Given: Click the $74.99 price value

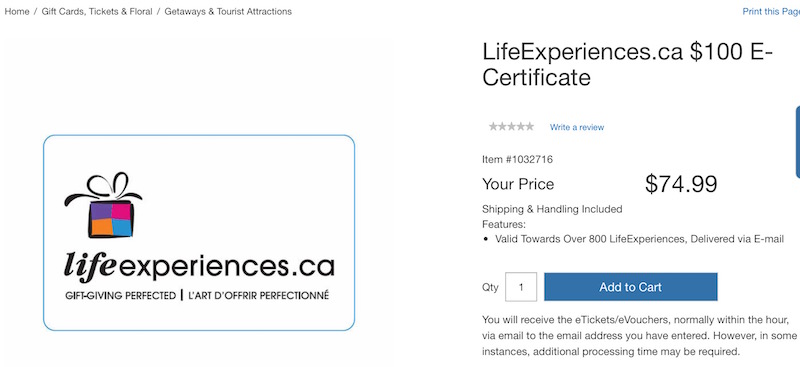Looking at the screenshot, I should pos(681,184).
